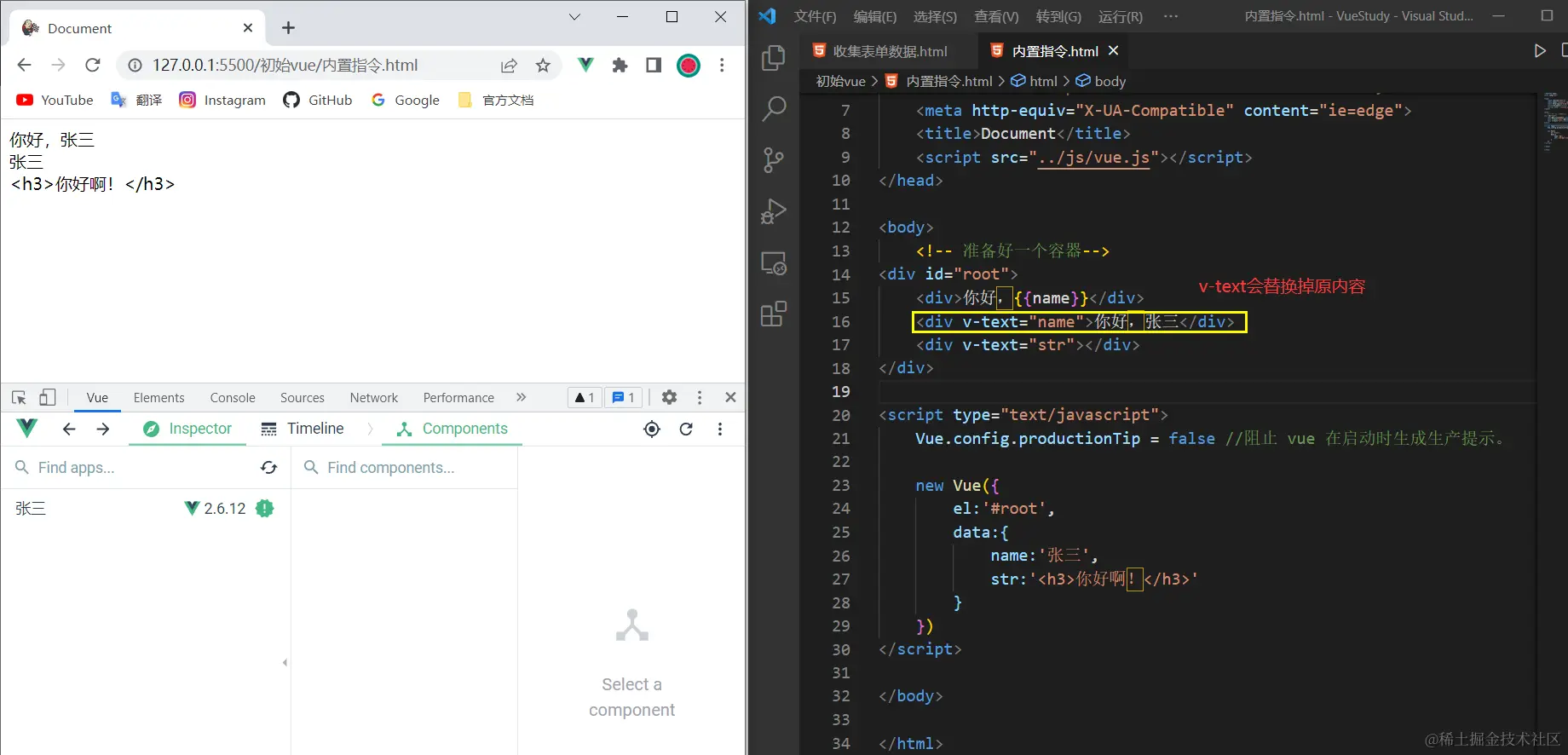Switch to DevTools Elements tab
This screenshot has width=1568, height=755.
(x=159, y=397)
